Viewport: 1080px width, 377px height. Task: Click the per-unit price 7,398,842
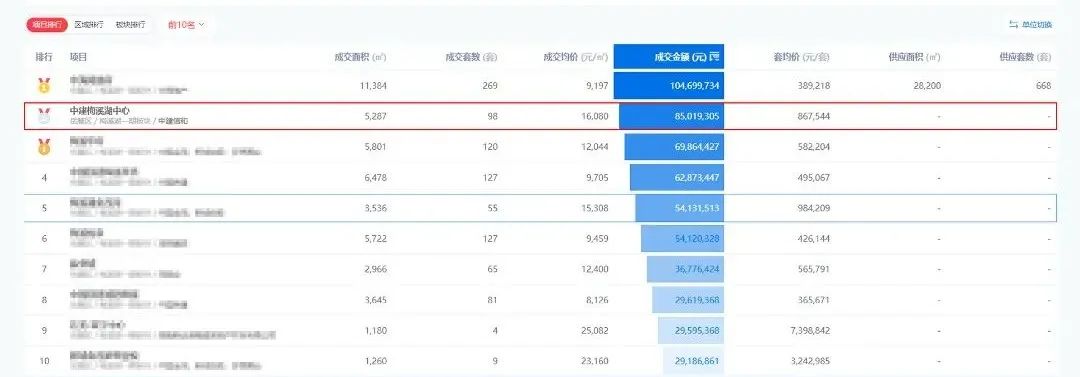click(809, 330)
